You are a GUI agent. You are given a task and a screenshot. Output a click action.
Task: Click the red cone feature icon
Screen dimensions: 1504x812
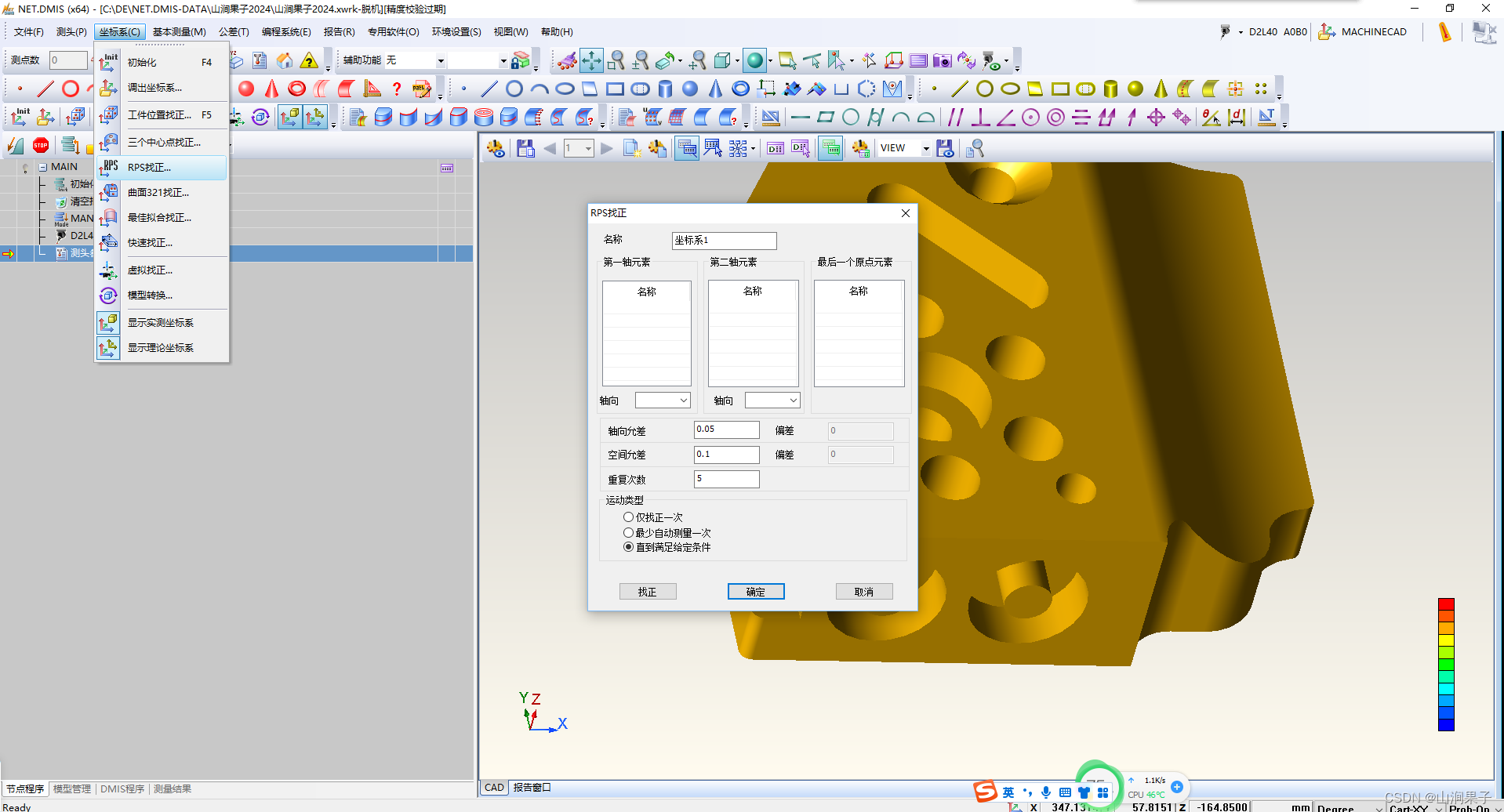(271, 89)
